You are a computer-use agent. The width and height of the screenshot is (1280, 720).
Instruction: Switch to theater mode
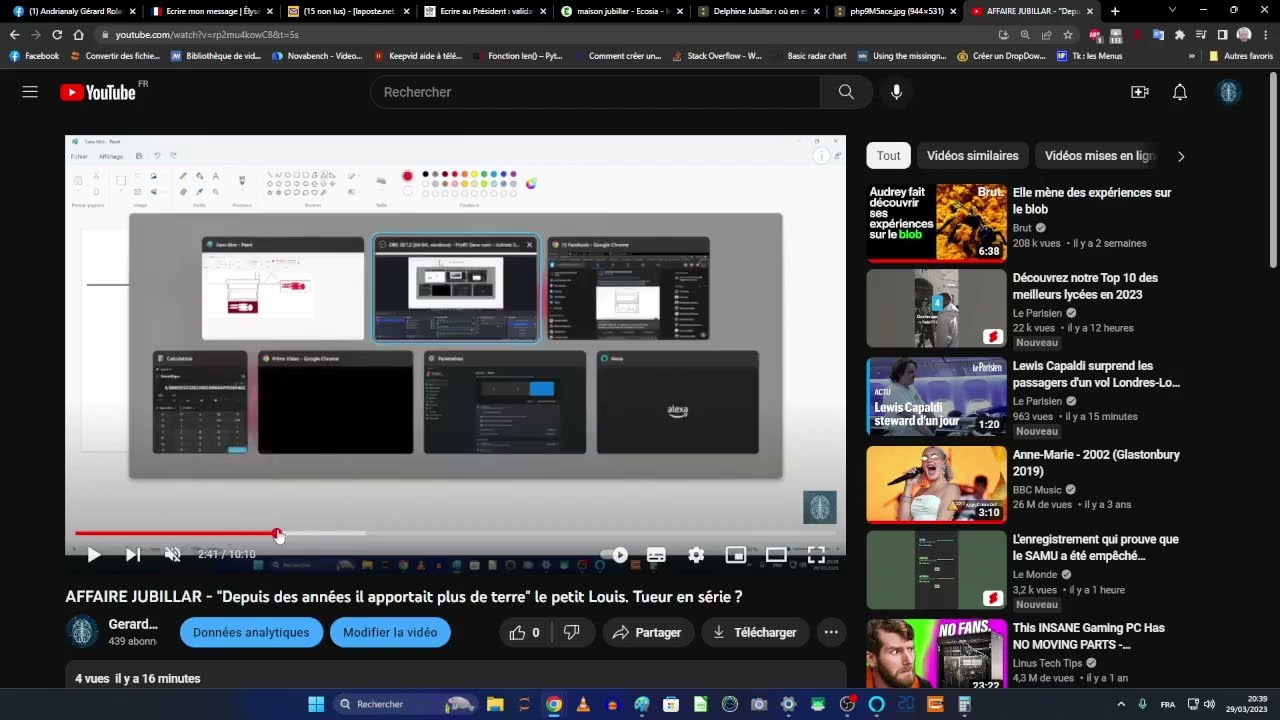(776, 554)
